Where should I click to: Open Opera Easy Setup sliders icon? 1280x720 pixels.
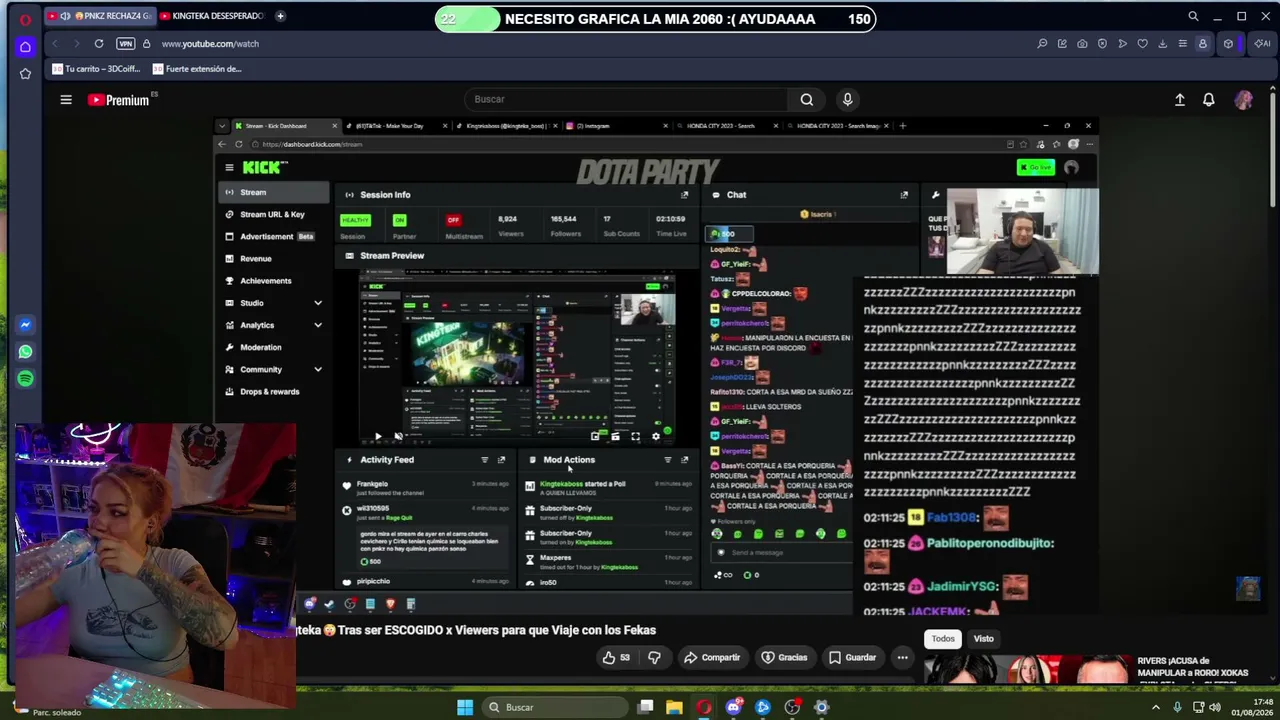pos(1182,44)
